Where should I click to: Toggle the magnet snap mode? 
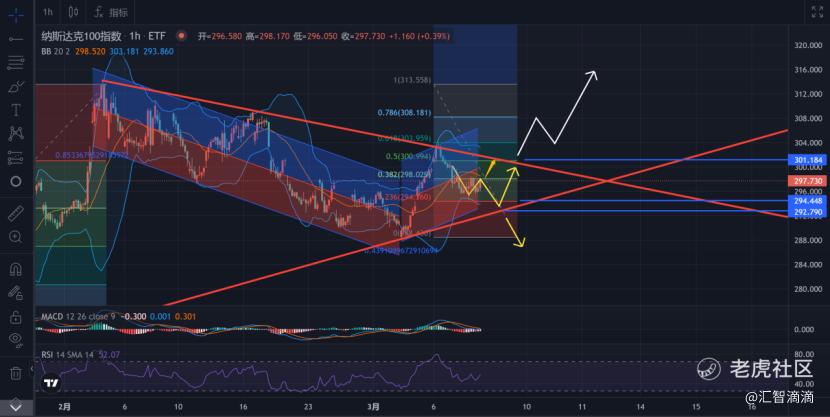[16, 269]
